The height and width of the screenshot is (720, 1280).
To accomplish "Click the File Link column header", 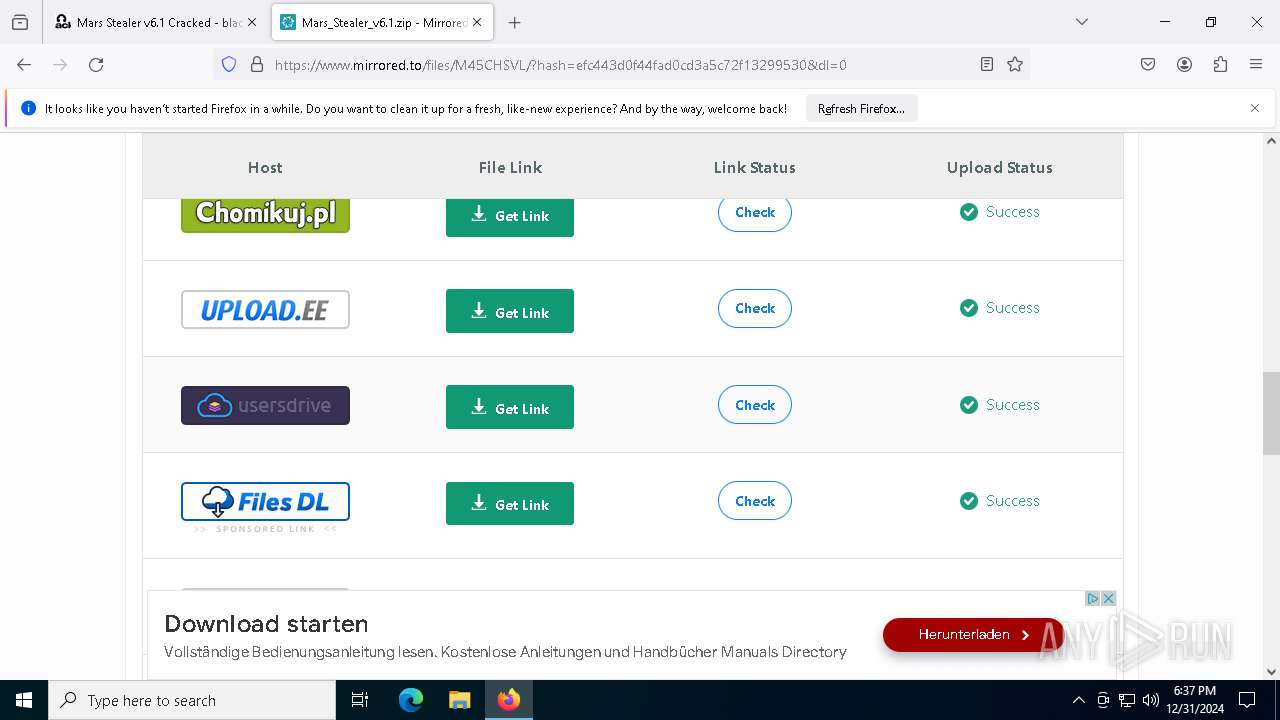I will tap(510, 167).
